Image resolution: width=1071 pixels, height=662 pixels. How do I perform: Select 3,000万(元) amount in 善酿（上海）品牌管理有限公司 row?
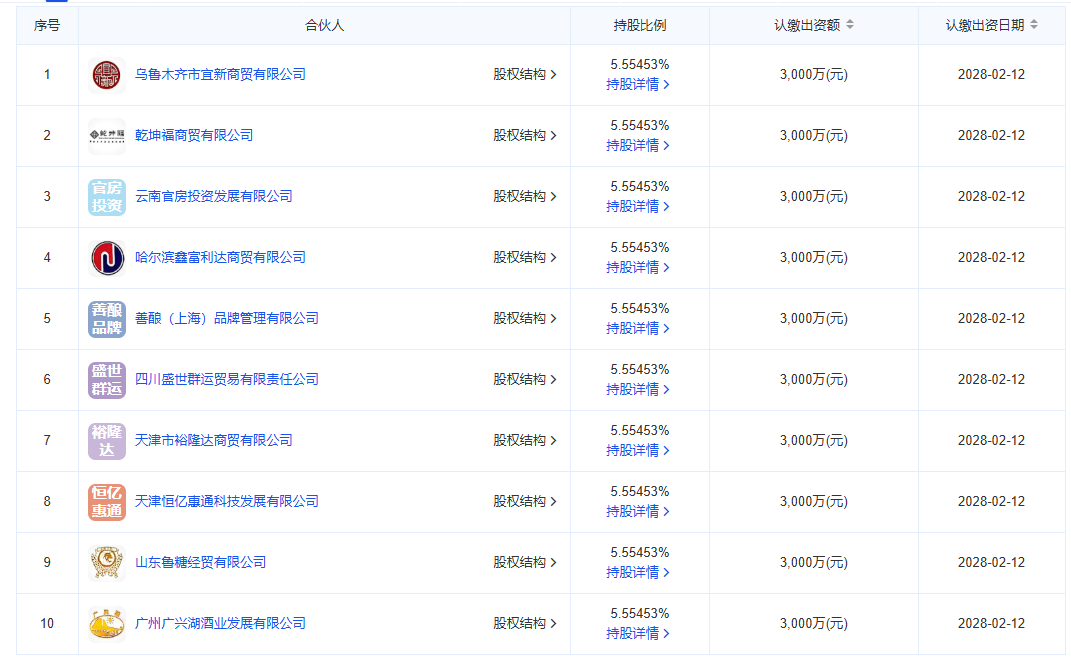tap(813, 318)
